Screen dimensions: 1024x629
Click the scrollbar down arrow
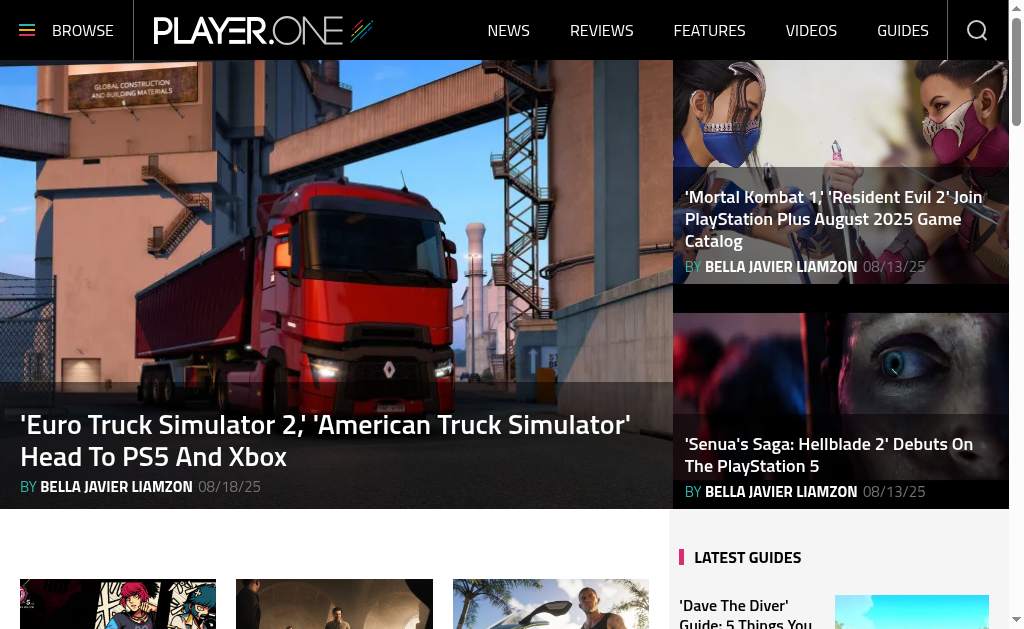pos(1016,620)
